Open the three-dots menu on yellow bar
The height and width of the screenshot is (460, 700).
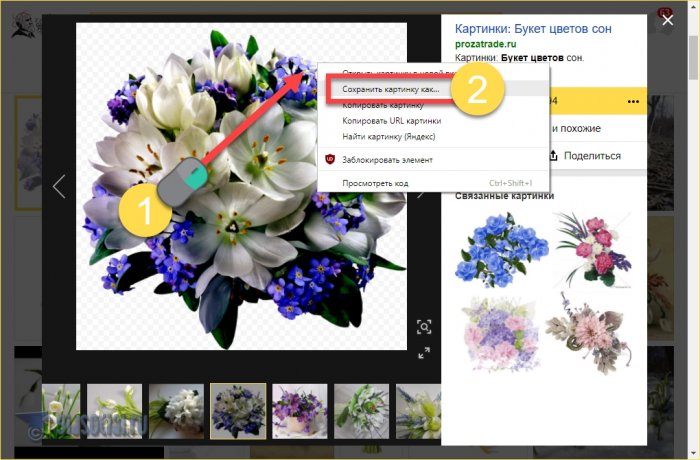(x=632, y=101)
